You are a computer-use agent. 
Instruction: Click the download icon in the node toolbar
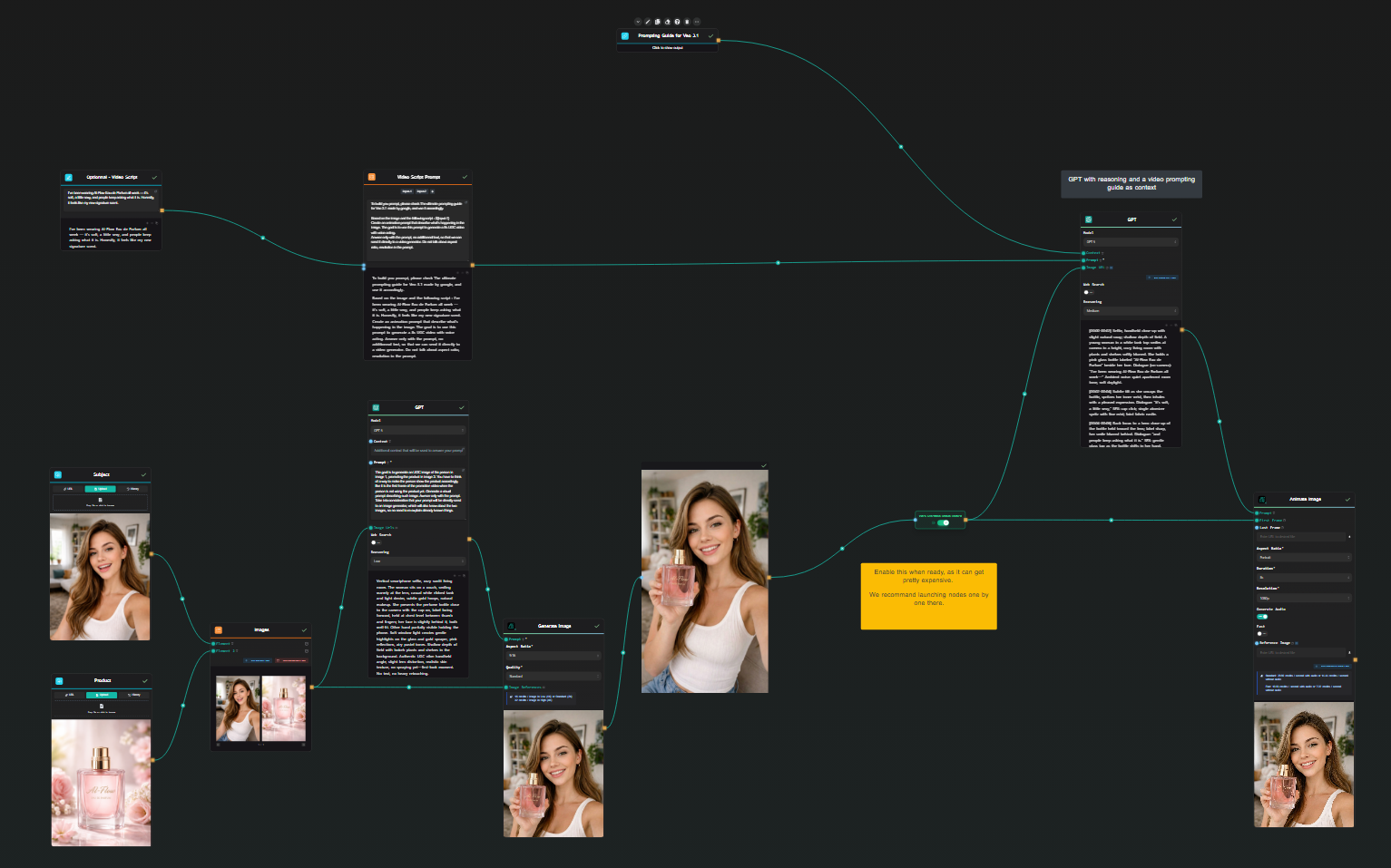(668, 22)
